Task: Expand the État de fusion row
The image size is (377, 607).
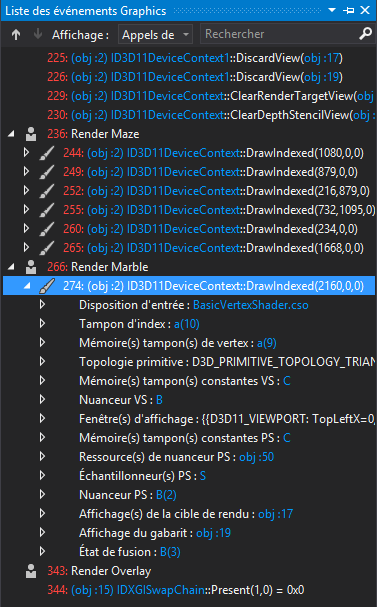Action: [x=43, y=551]
